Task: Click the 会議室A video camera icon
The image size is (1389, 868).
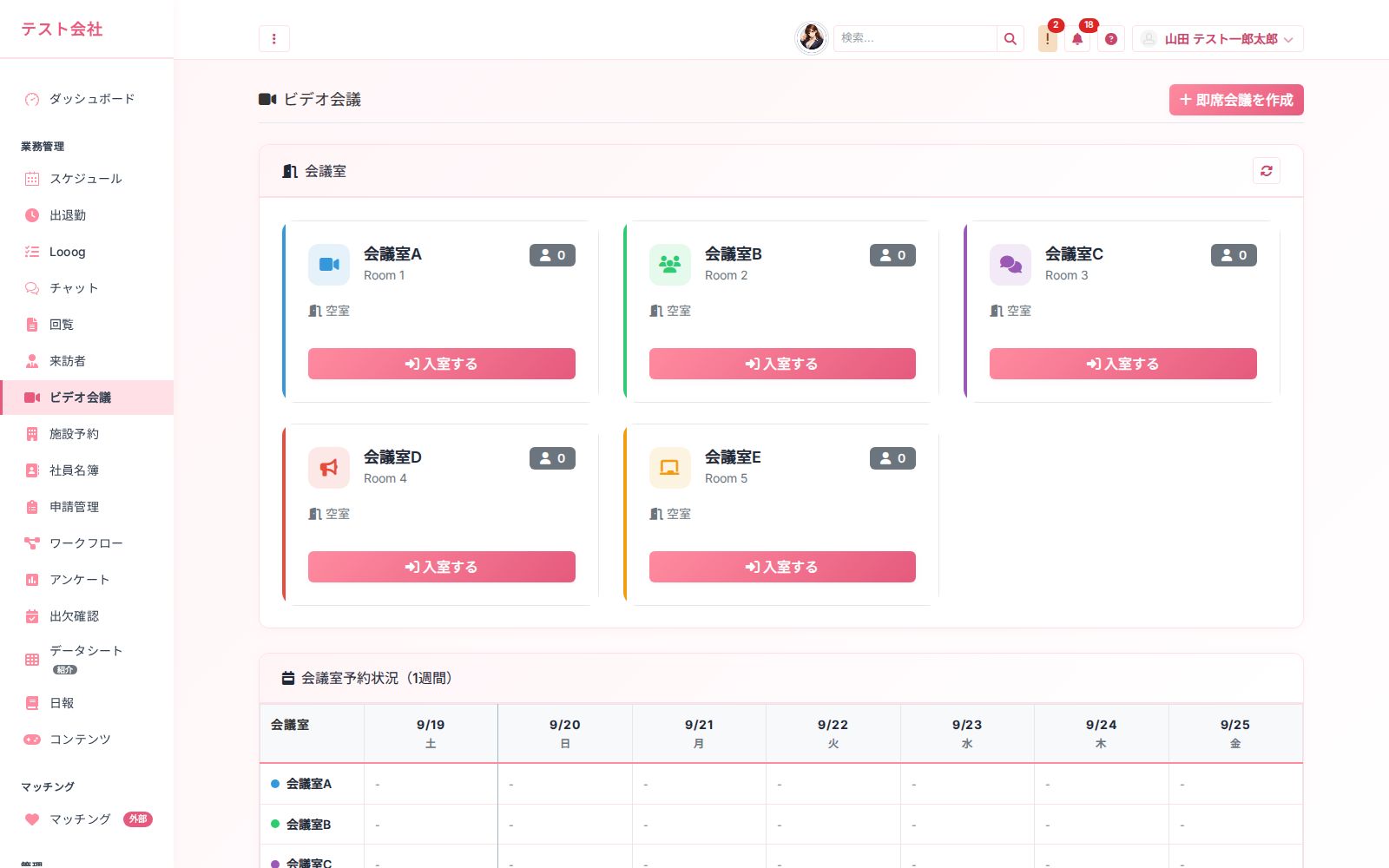Action: click(329, 265)
